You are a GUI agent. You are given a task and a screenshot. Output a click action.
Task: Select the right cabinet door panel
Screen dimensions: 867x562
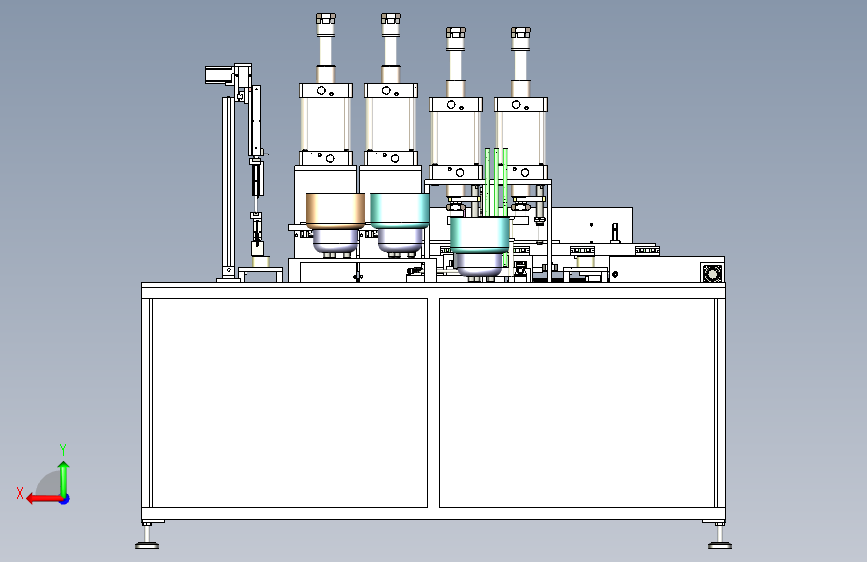click(577, 403)
